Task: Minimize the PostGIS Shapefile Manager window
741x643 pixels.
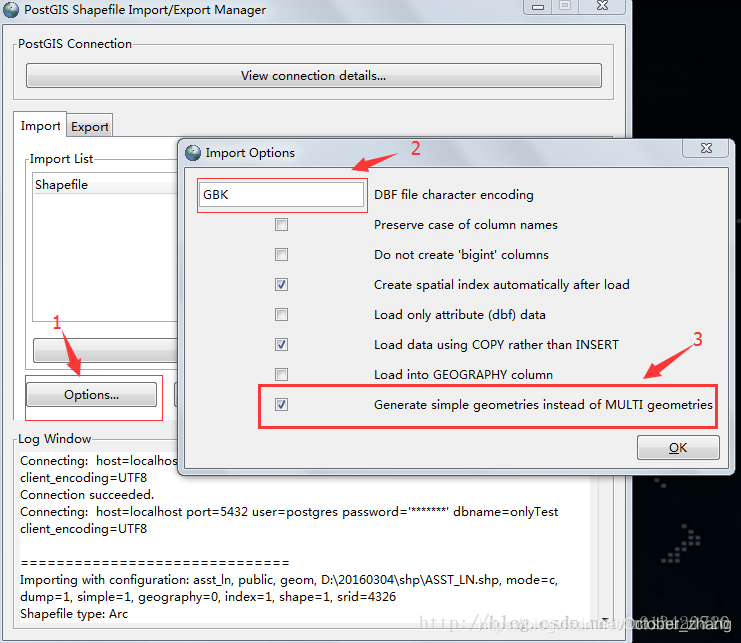Action: tap(537, 7)
